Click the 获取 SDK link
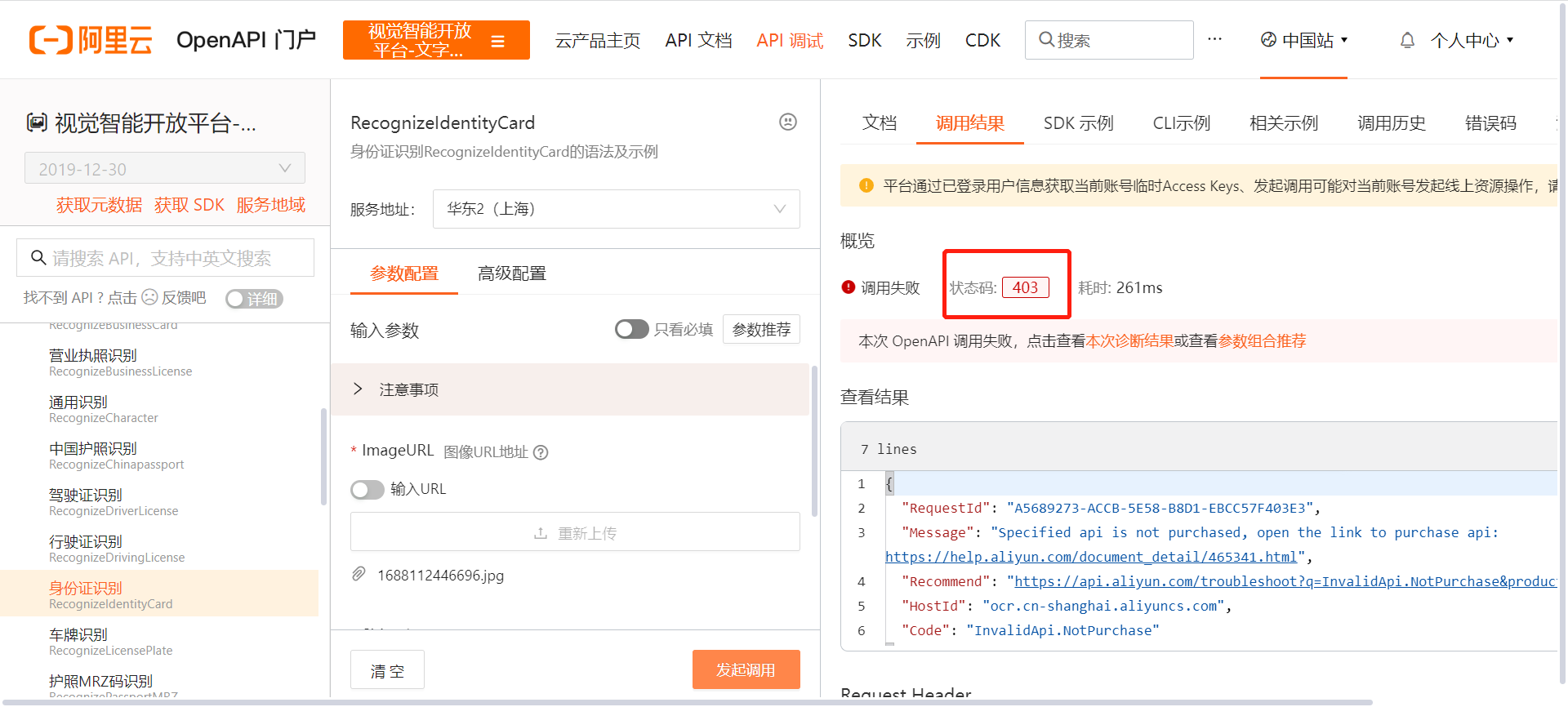 [189, 205]
